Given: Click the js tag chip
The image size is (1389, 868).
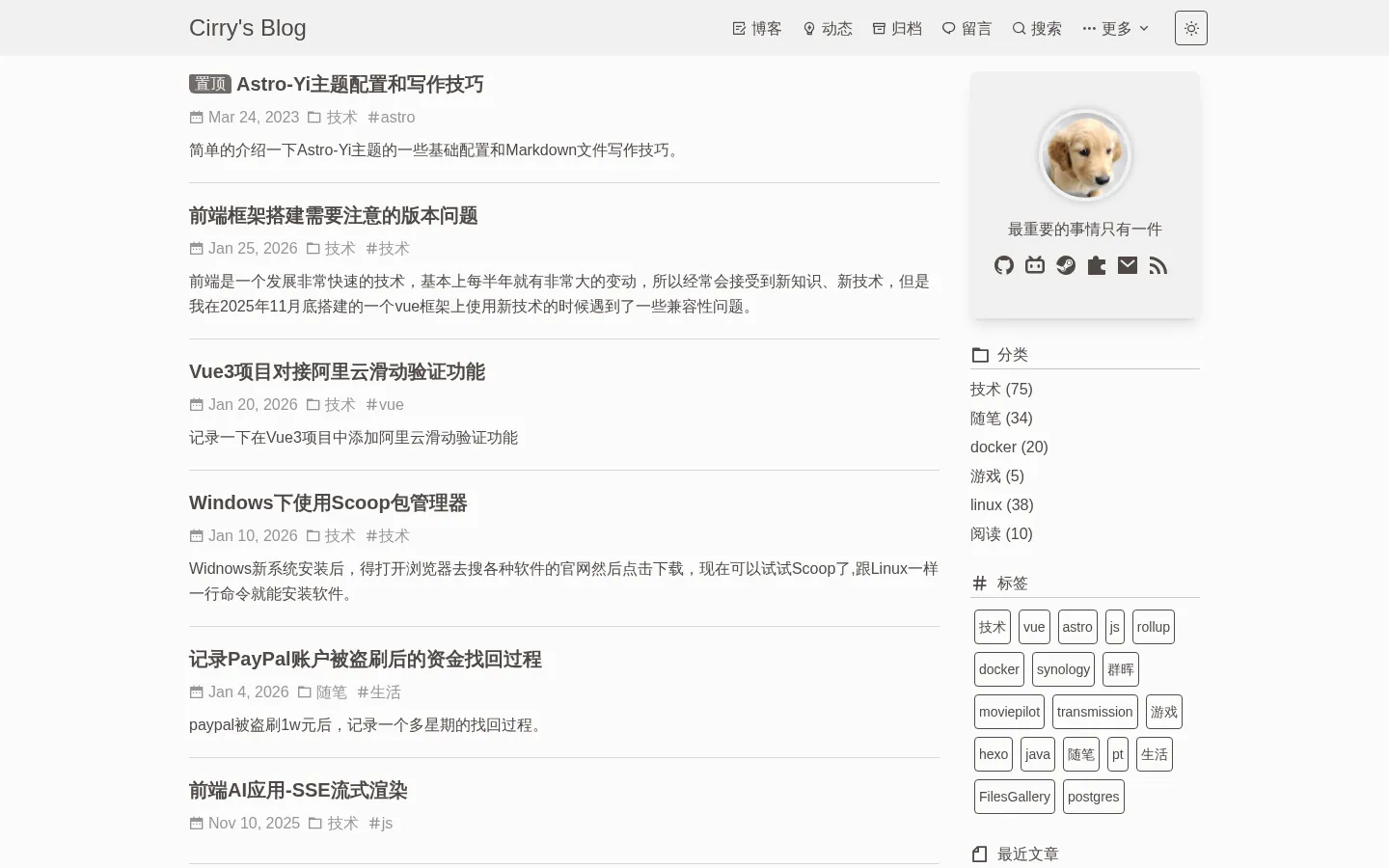Looking at the screenshot, I should click(x=1115, y=627).
